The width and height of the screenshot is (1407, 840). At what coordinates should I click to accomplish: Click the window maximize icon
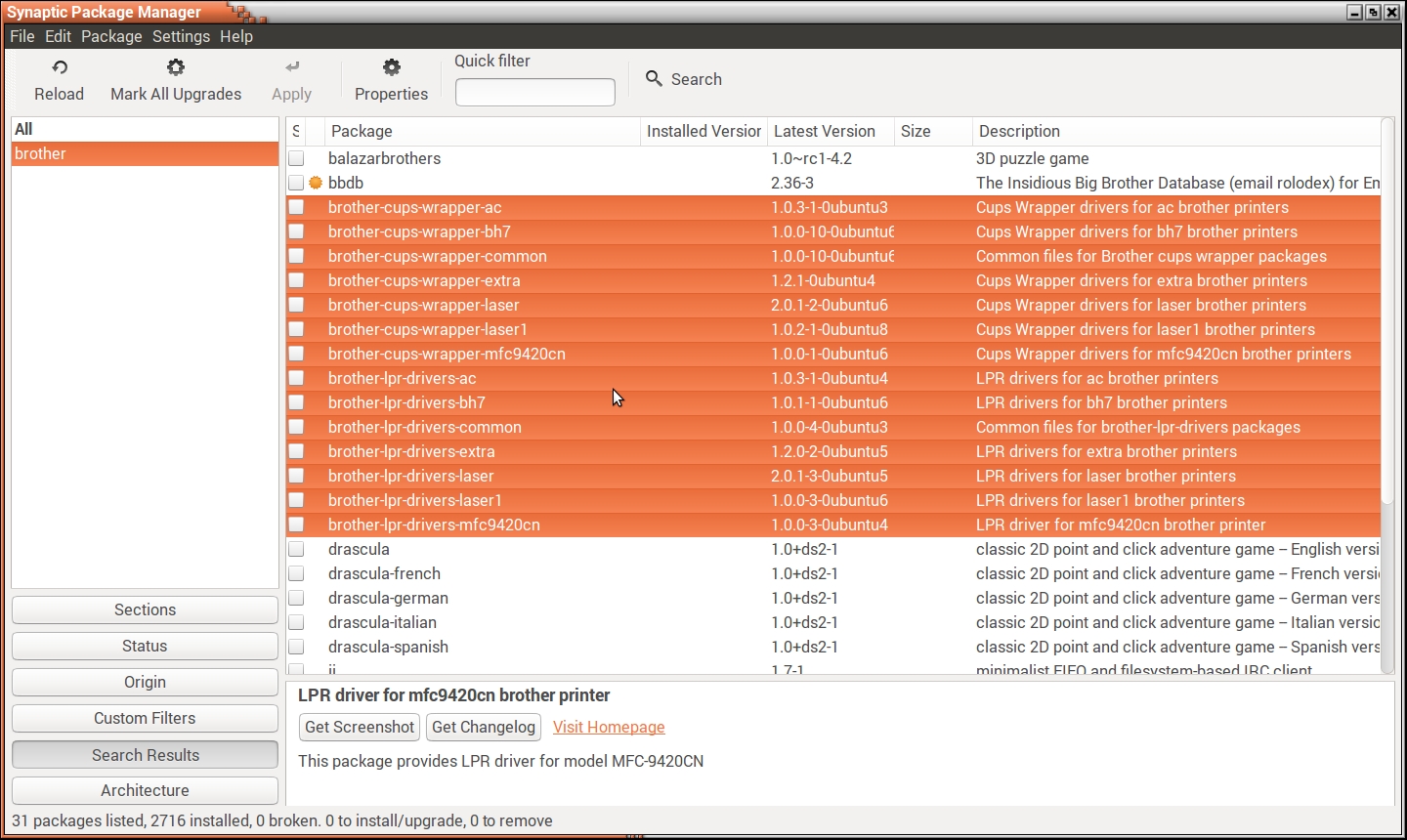pyautogui.click(x=1373, y=12)
